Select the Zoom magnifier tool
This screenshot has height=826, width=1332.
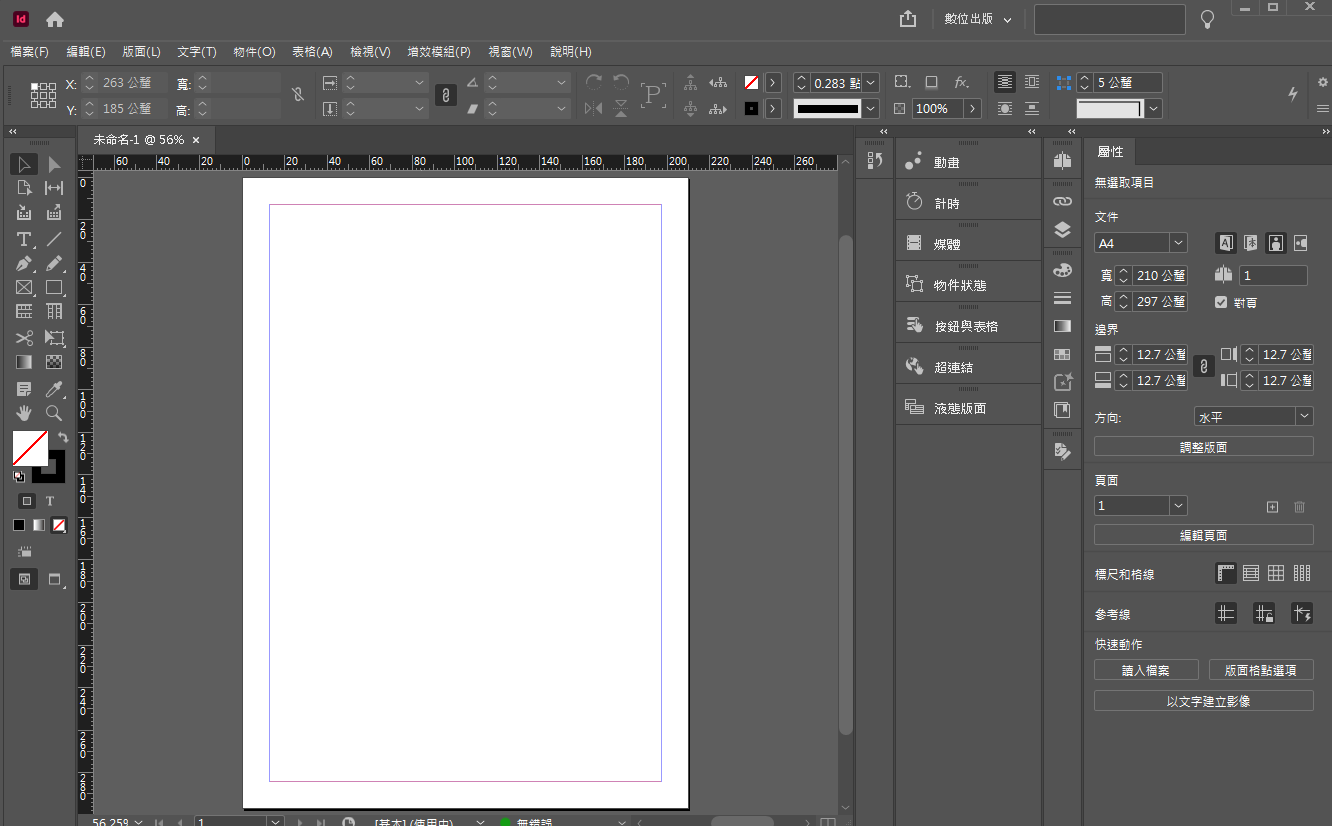(x=54, y=413)
